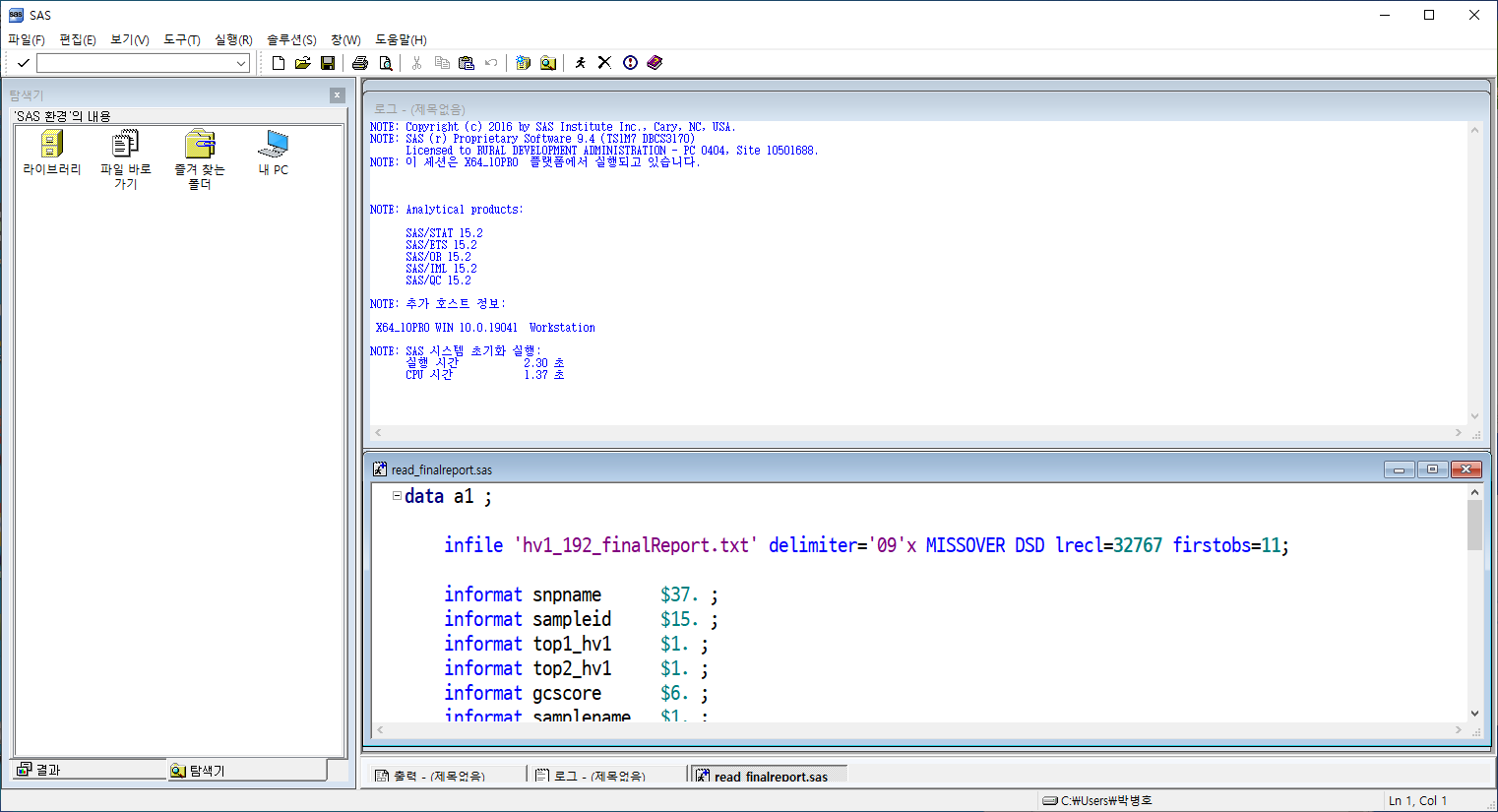Close the 탐색기 explorer panel

pyautogui.click(x=338, y=95)
